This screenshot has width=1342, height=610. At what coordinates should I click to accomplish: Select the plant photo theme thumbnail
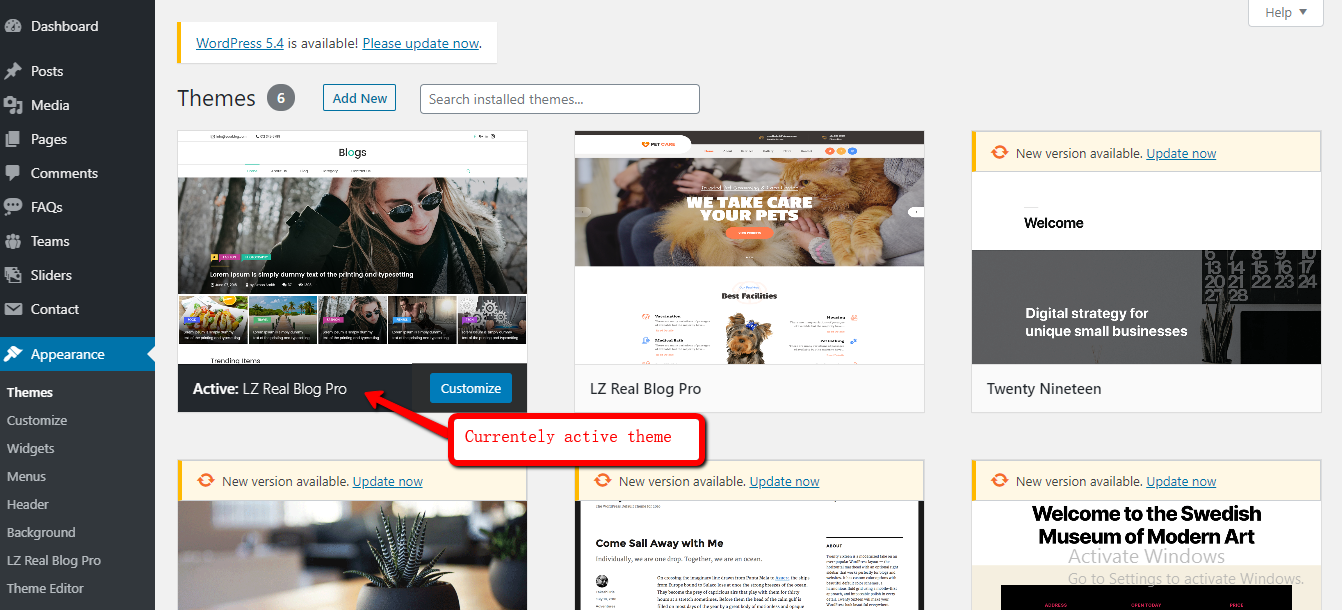[x=352, y=556]
